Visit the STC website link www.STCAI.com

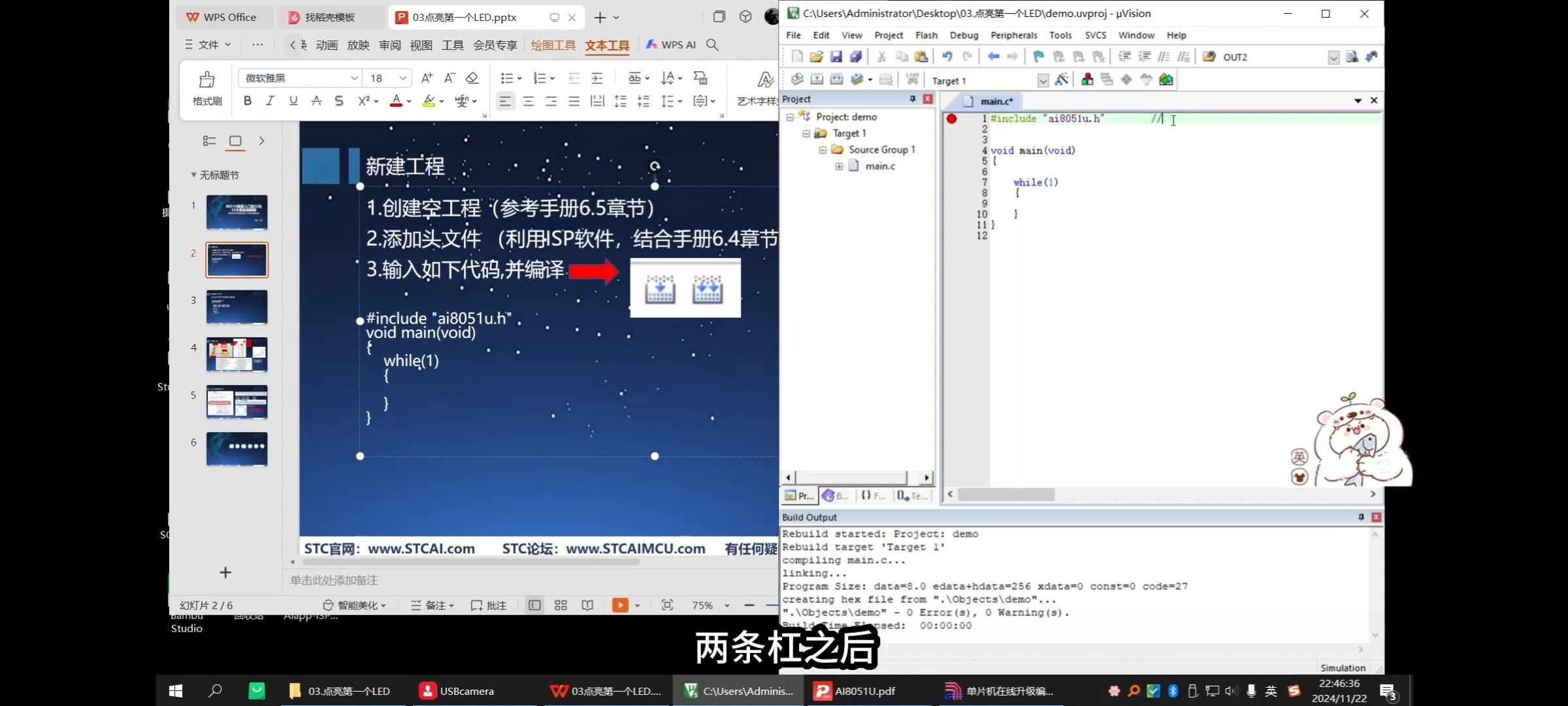[x=421, y=548]
